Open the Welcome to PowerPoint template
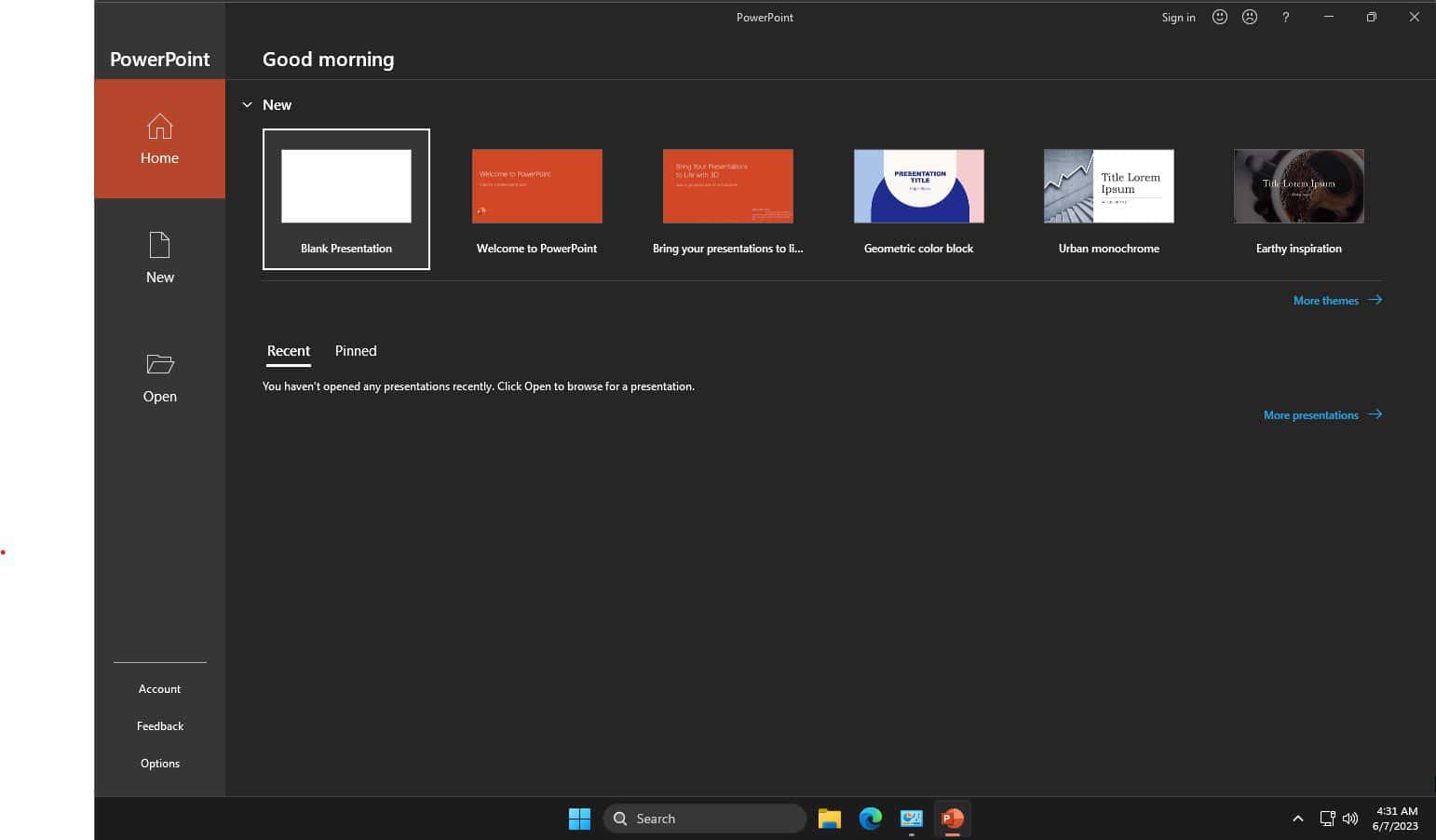The height and width of the screenshot is (840, 1436). point(536,199)
